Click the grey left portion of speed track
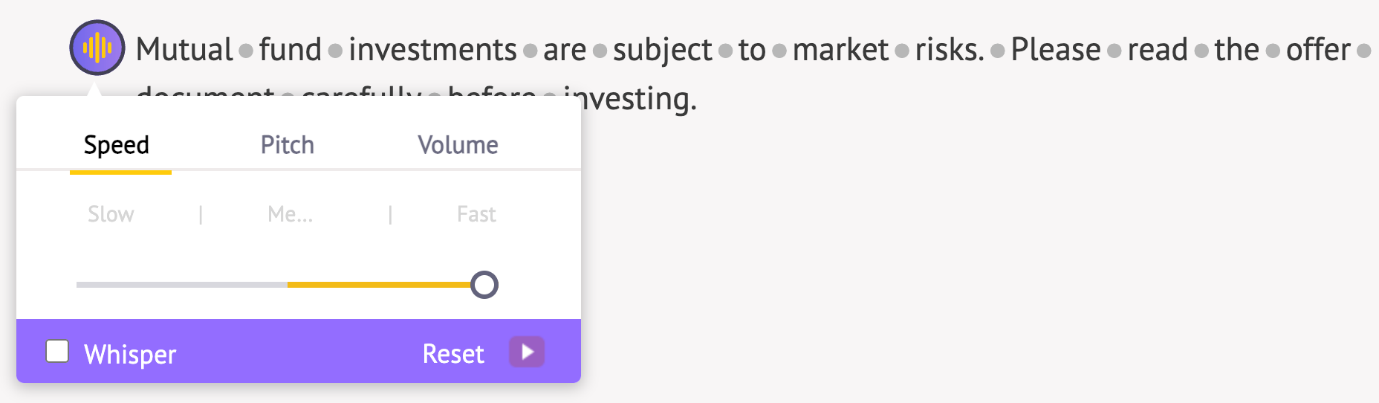 click(x=180, y=285)
